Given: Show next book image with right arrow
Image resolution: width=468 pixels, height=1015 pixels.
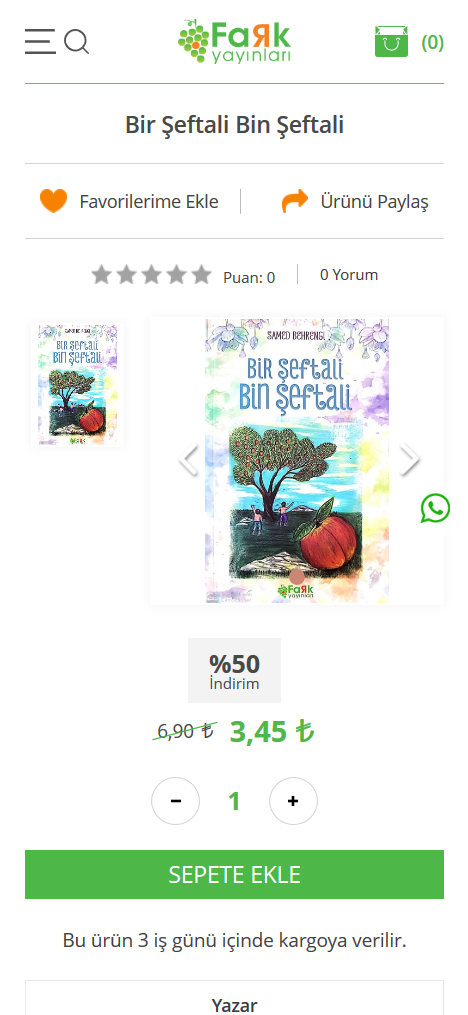Looking at the screenshot, I should click(x=410, y=460).
